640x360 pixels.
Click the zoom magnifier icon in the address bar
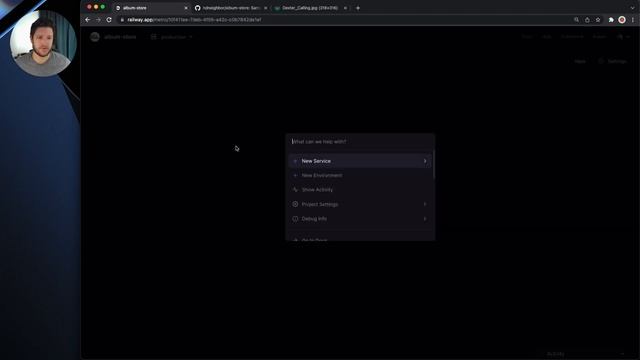click(x=576, y=20)
